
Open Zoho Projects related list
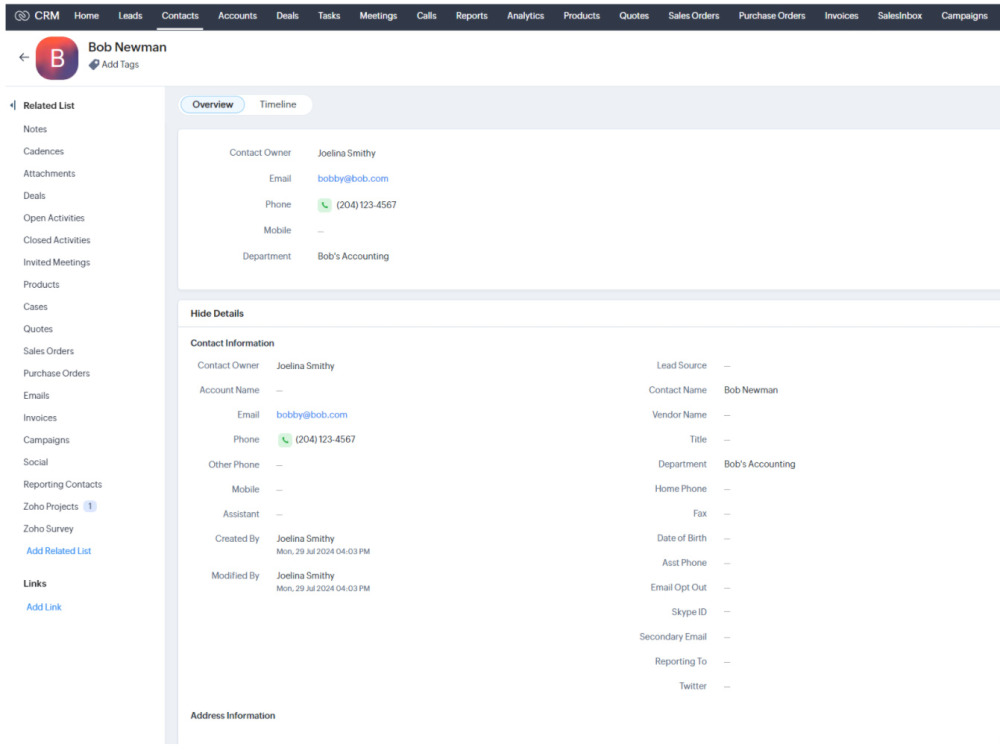[51, 506]
